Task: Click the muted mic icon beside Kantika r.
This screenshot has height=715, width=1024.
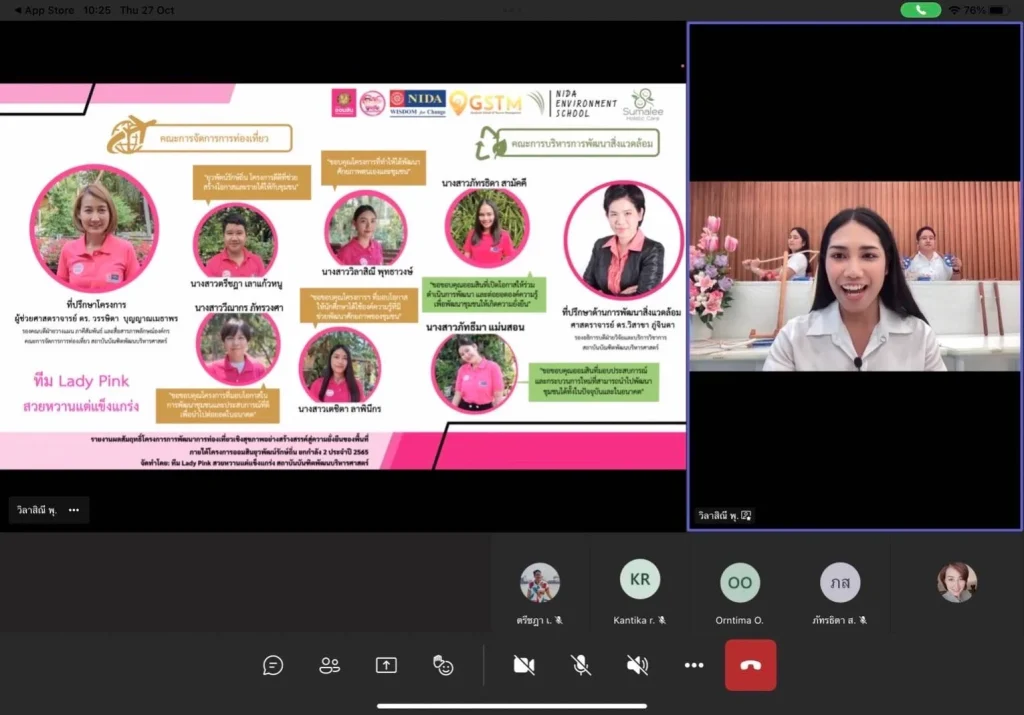Action: 663,618
